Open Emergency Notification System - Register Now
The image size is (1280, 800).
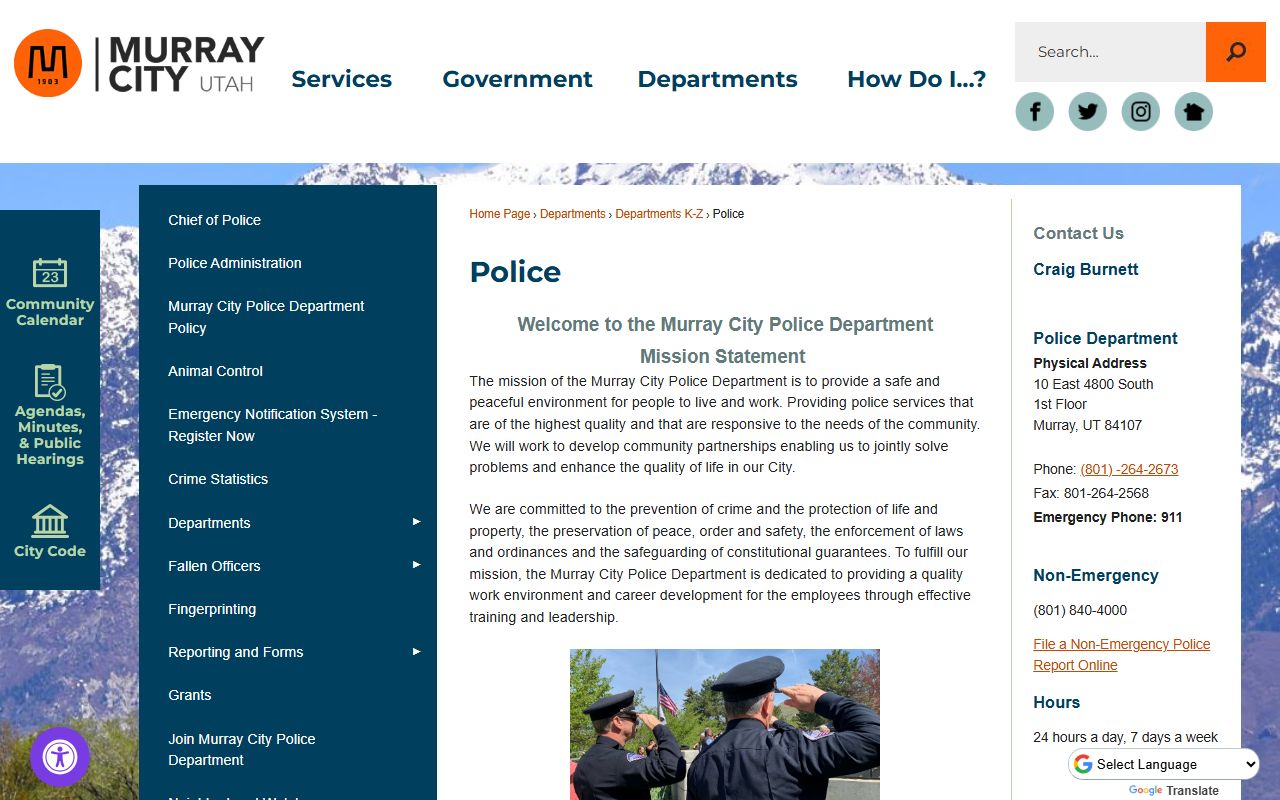[x=272, y=425]
